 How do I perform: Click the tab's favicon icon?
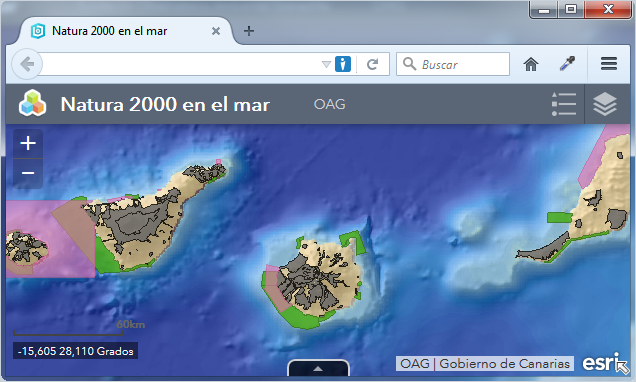tap(38, 31)
